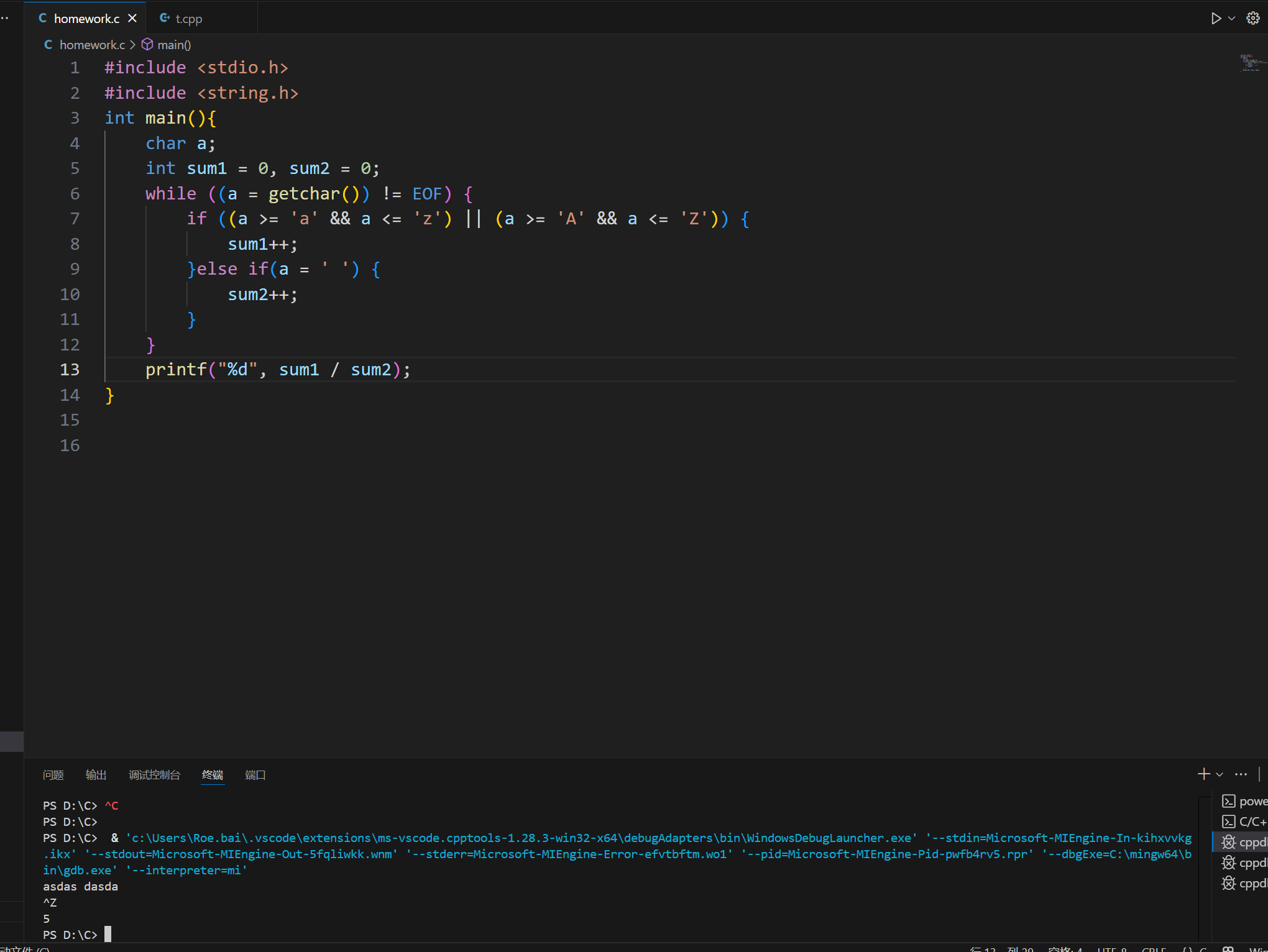Open the 输出 (Output) panel tab
Image resolution: width=1268 pixels, height=952 pixels.
click(x=96, y=775)
